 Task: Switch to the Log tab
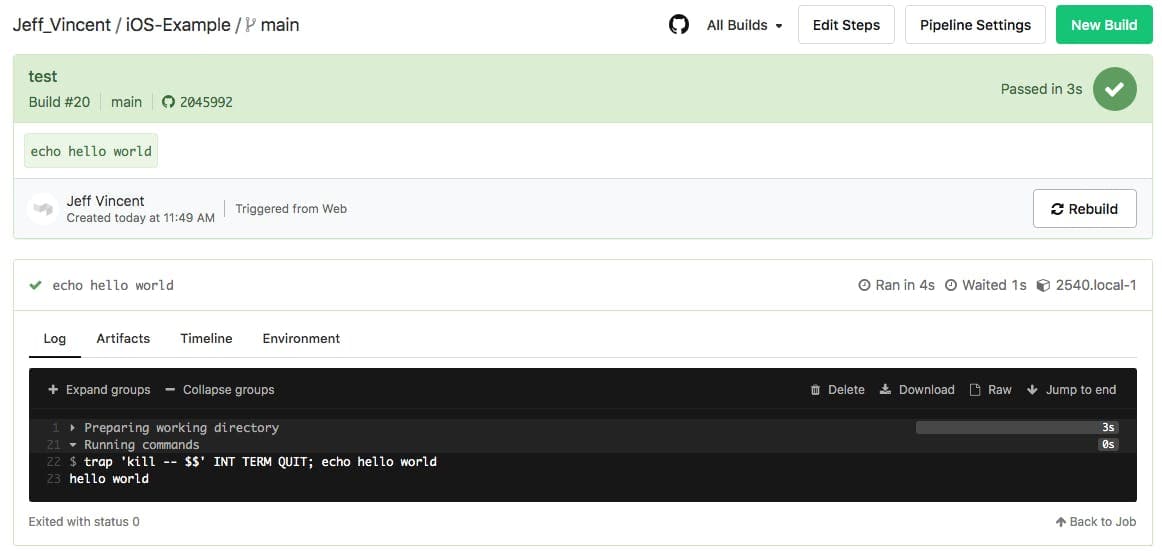pos(55,338)
